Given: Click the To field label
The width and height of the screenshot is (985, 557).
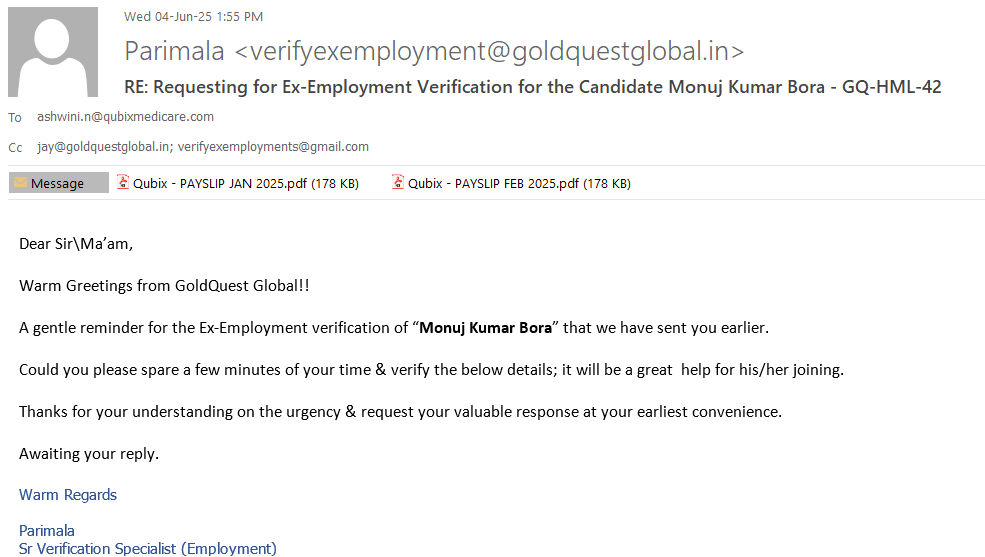Looking at the screenshot, I should pos(15,118).
